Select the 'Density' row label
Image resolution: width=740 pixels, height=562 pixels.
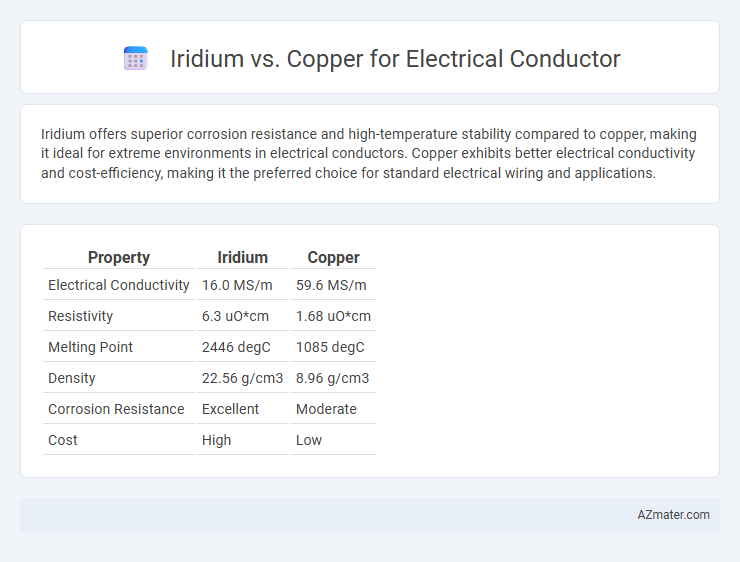click(x=72, y=378)
